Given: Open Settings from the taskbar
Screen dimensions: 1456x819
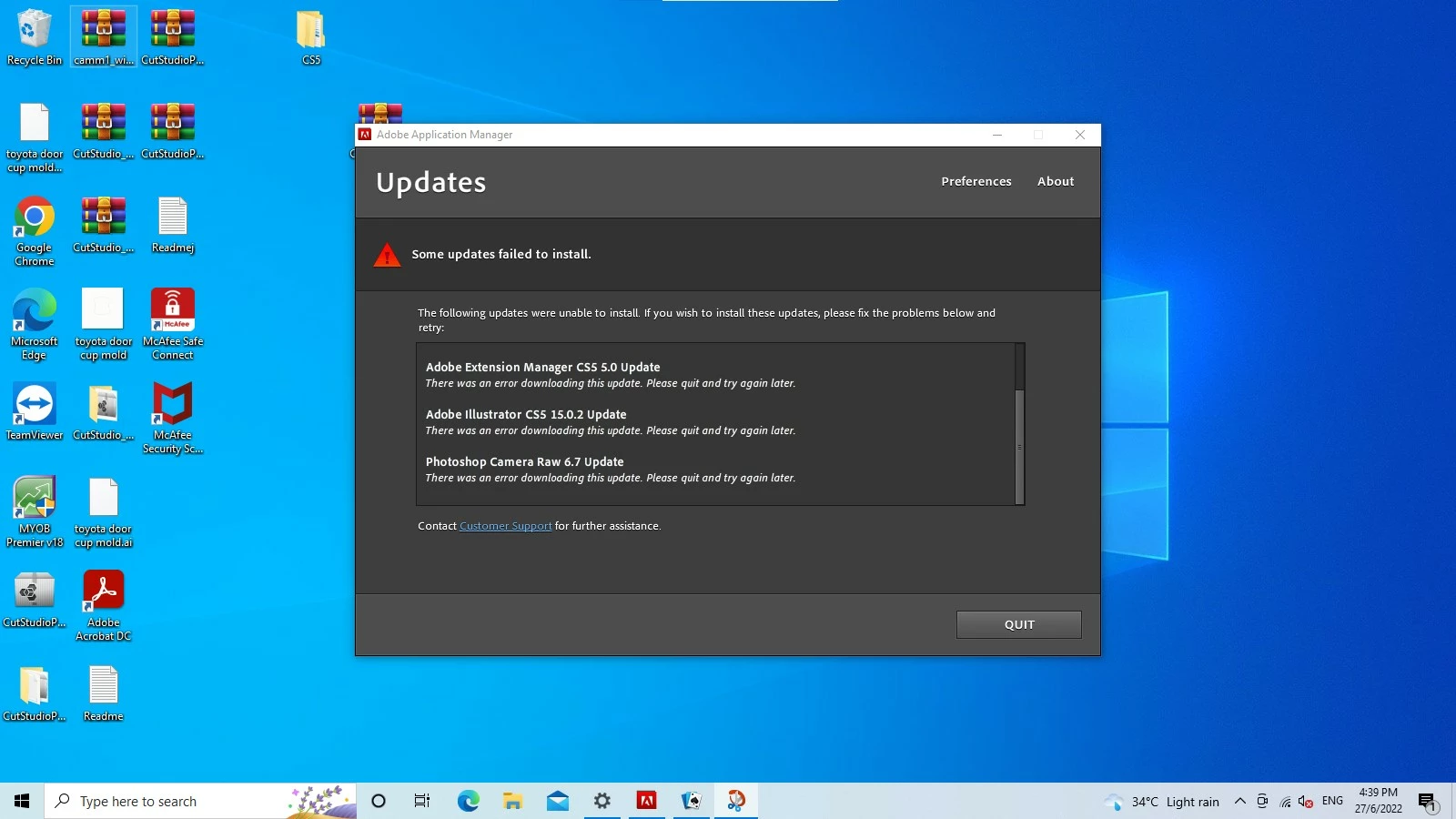Looking at the screenshot, I should 602,801.
